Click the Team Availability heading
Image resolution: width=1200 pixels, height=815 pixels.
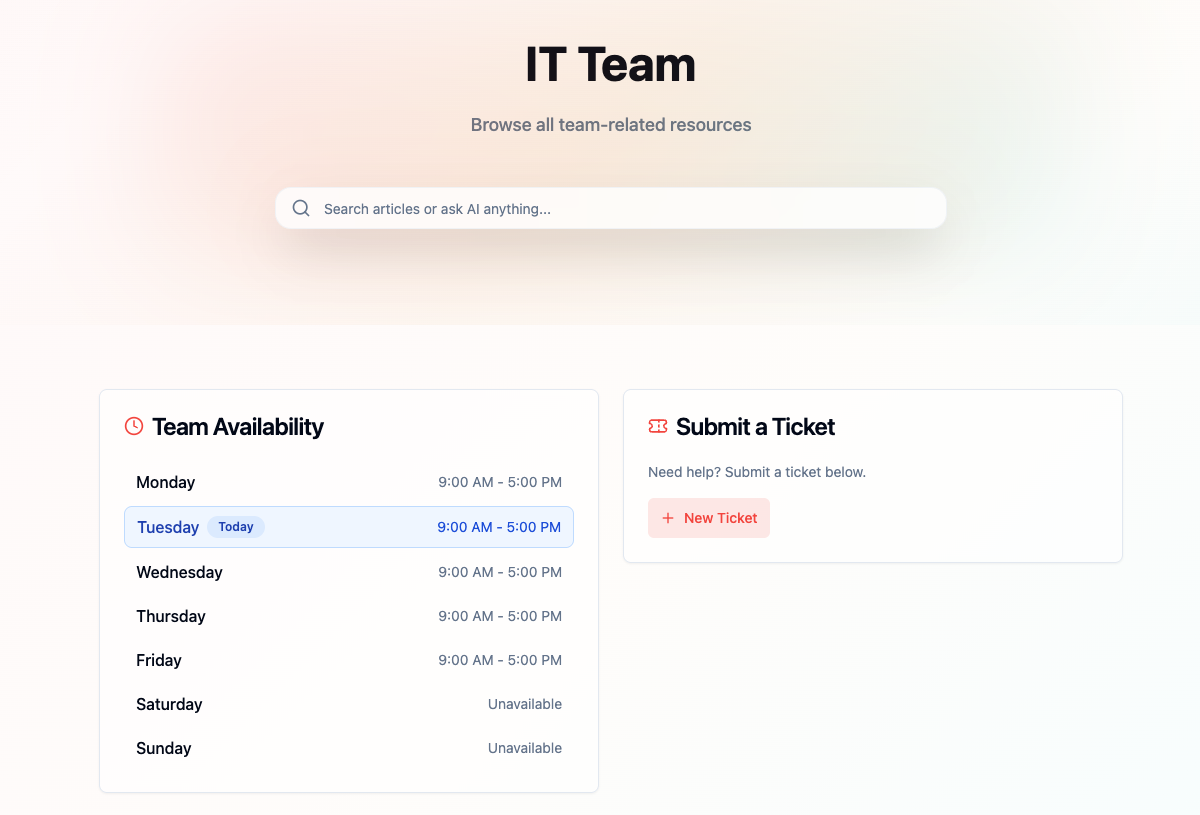coord(238,427)
